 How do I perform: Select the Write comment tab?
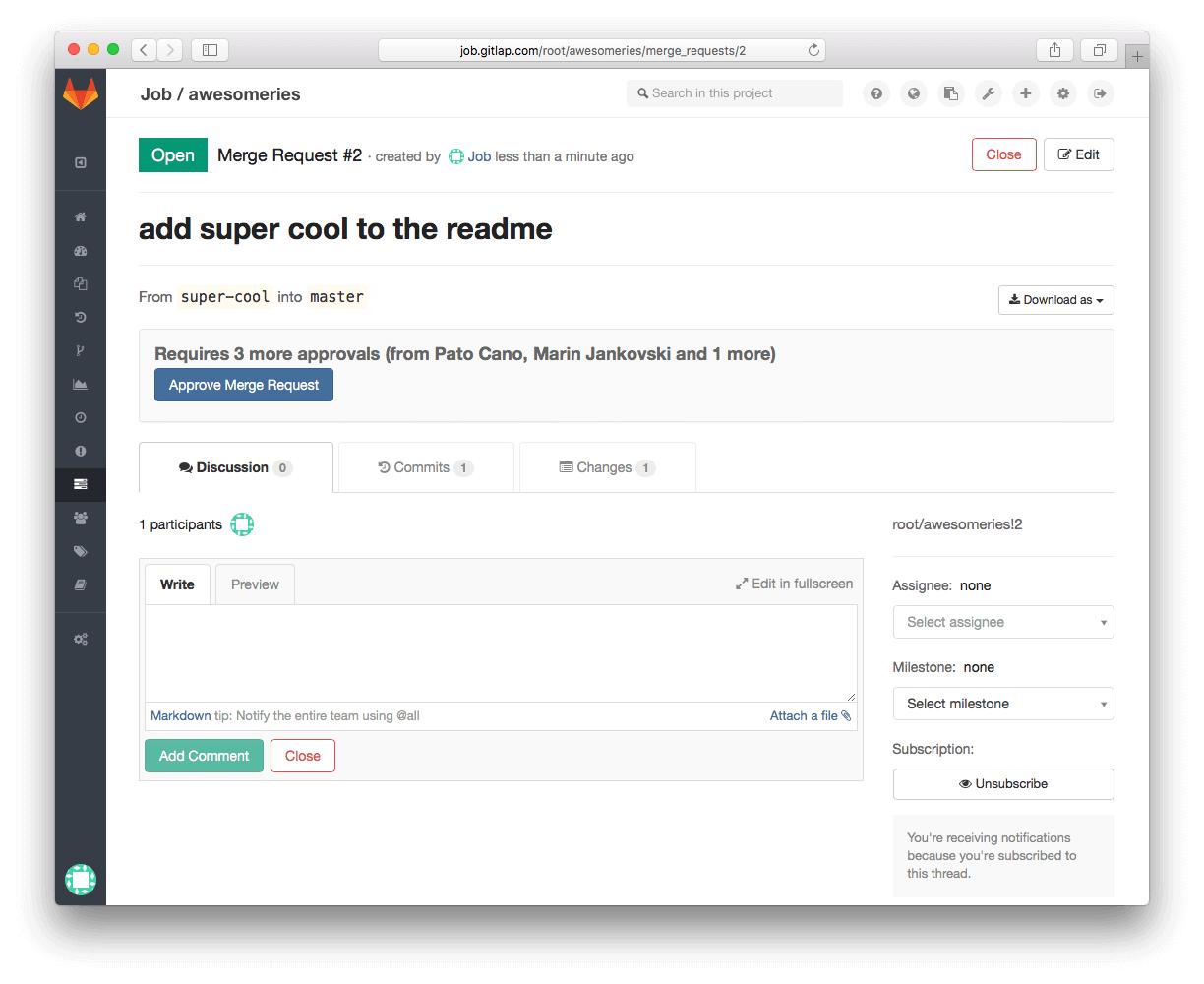pyautogui.click(x=177, y=584)
